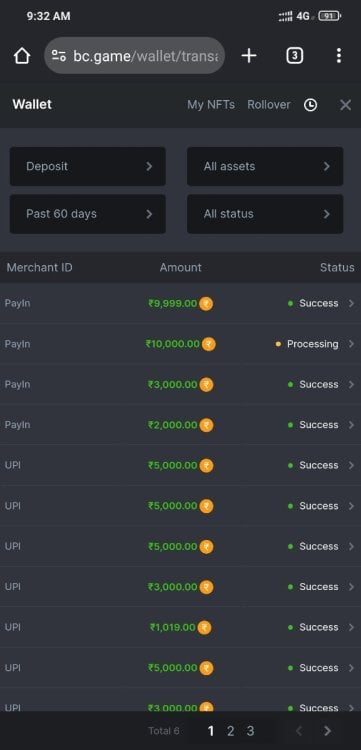Expand the Past 60 days filter
The width and height of the screenshot is (361, 750).
coord(88,214)
